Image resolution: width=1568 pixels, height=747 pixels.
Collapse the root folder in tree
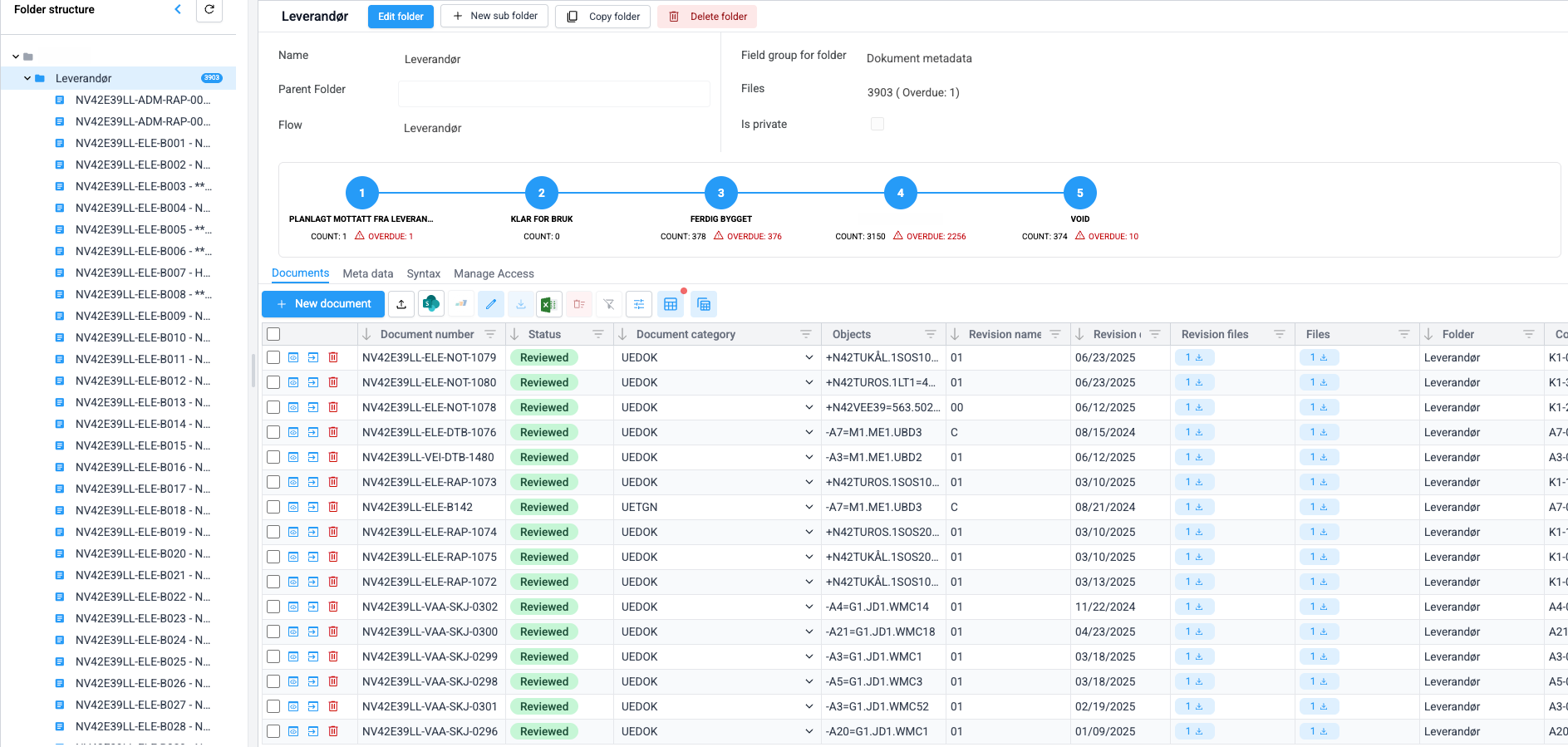pos(16,57)
